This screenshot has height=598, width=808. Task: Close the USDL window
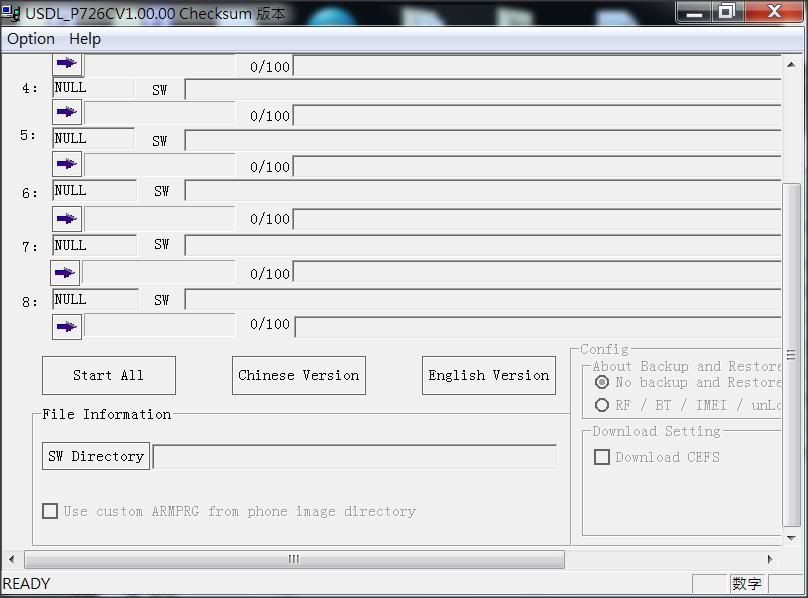774,12
